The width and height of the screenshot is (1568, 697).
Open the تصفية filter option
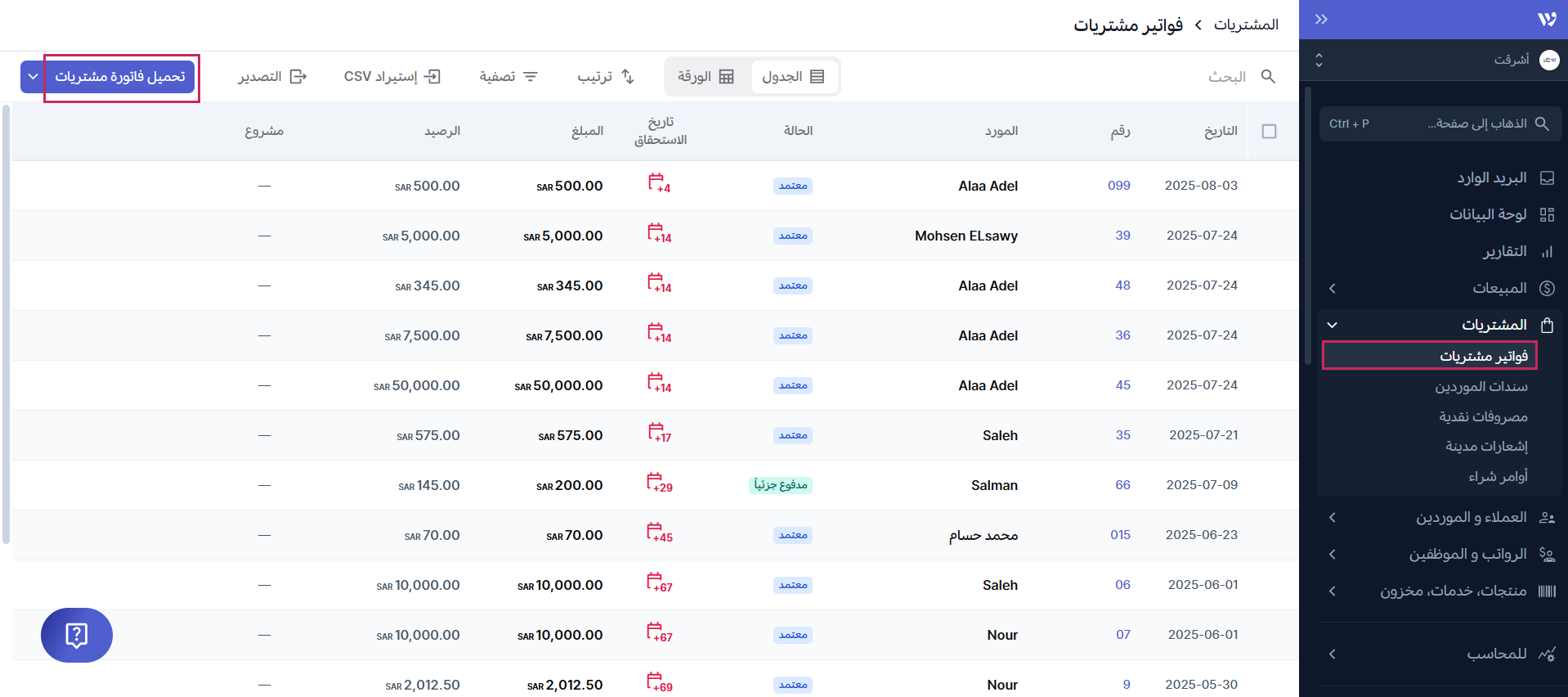pos(508,76)
